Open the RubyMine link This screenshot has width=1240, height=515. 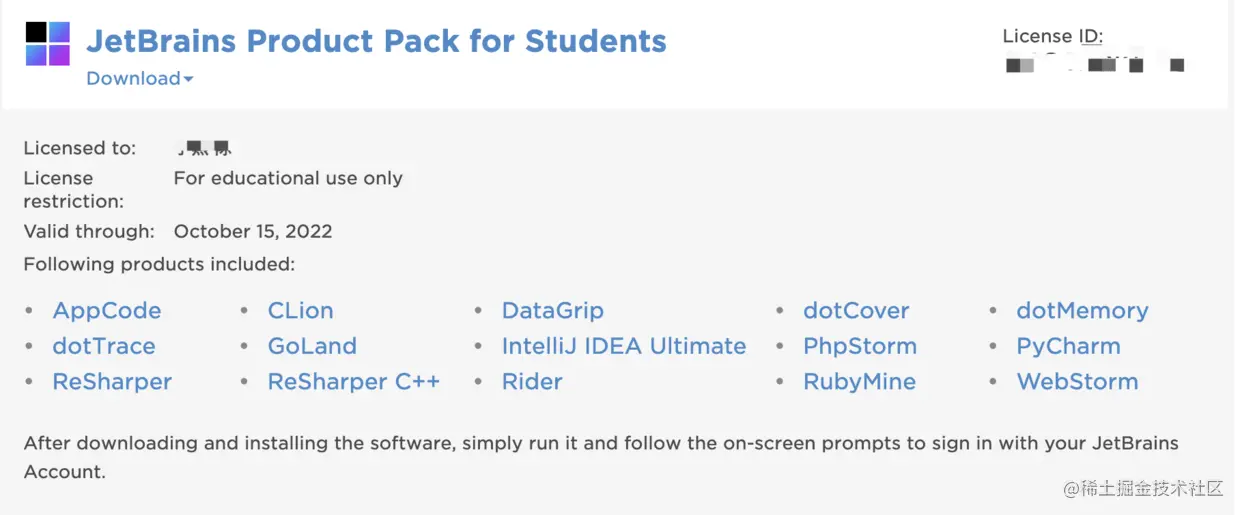[x=859, y=382]
